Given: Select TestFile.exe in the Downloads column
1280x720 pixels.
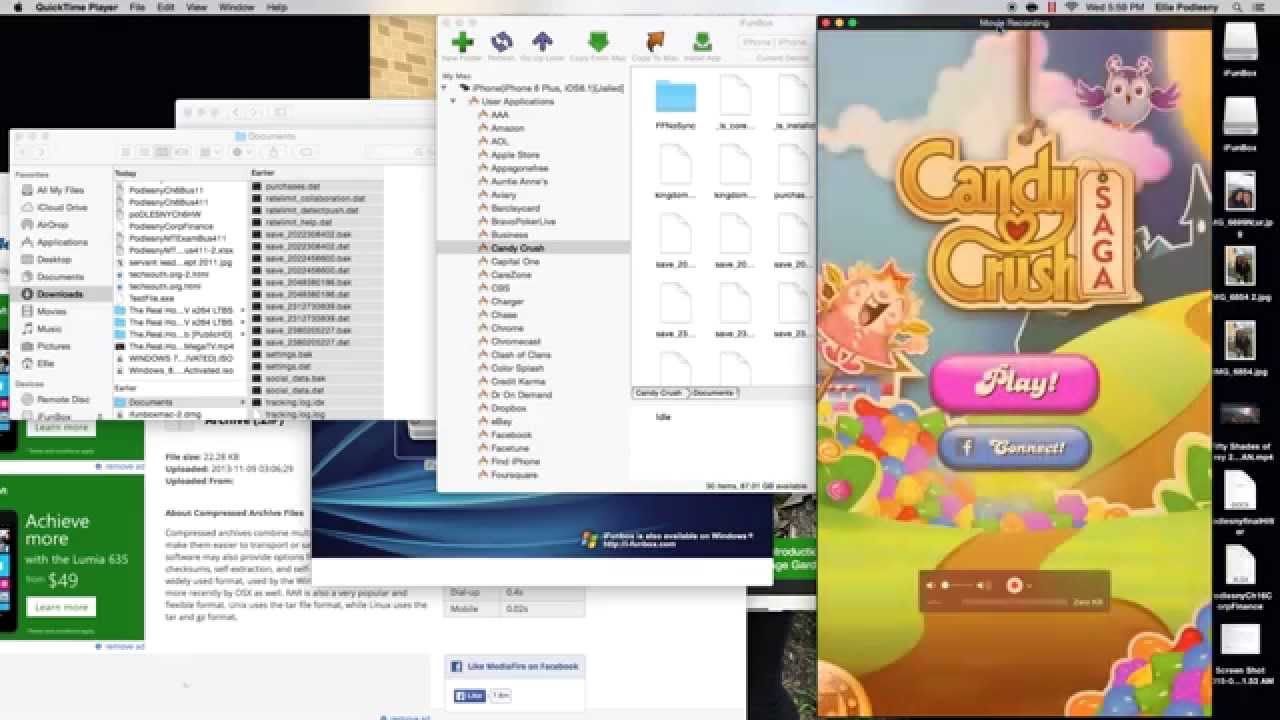Looking at the screenshot, I should point(151,299).
